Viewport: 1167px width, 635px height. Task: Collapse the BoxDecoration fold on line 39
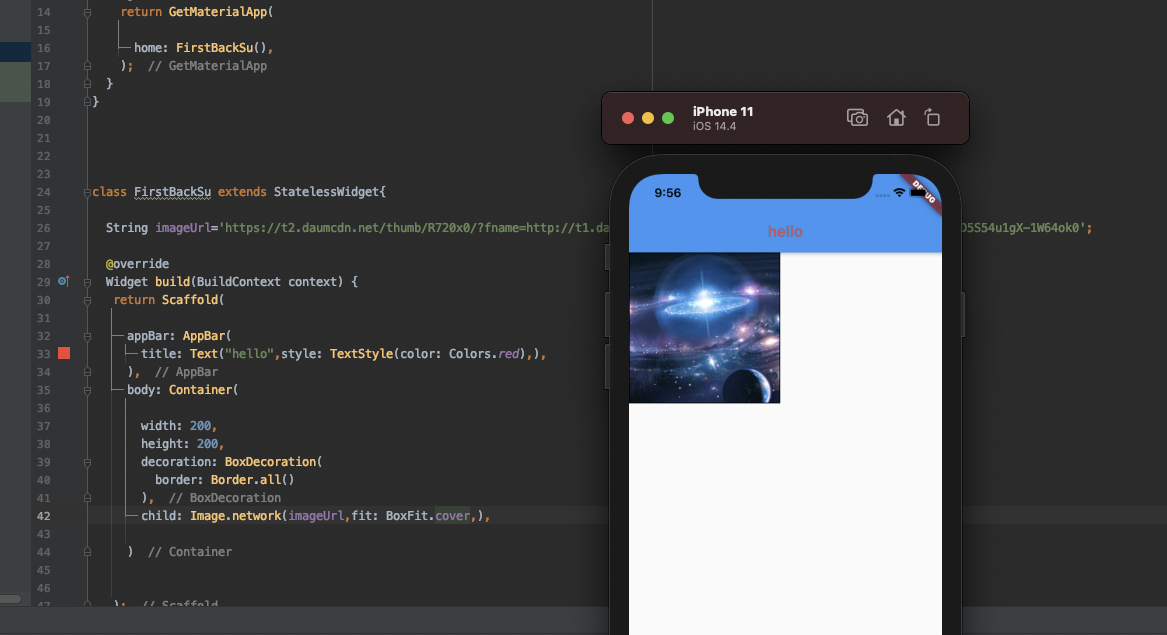click(x=87, y=462)
